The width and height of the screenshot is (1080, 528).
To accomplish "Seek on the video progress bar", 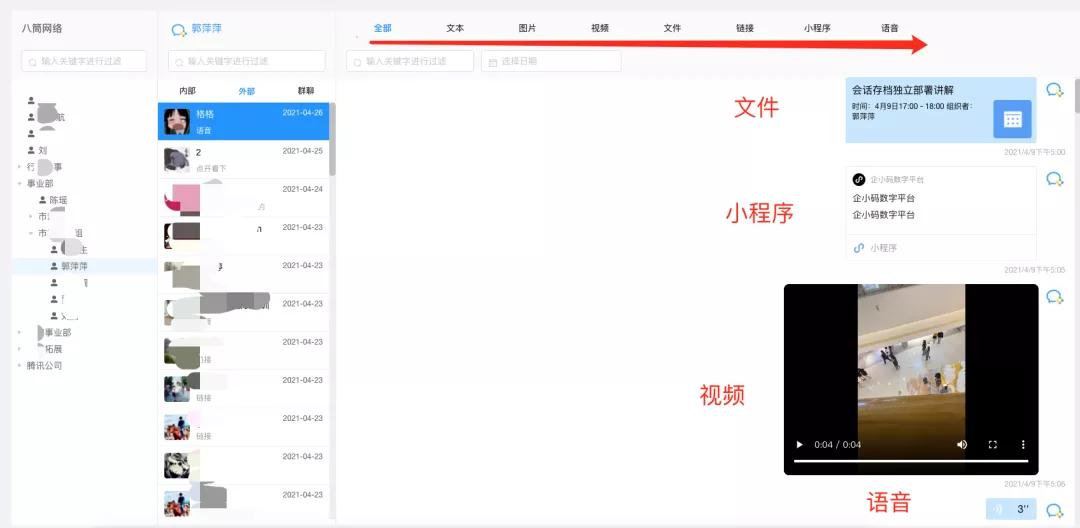I will pos(911,461).
